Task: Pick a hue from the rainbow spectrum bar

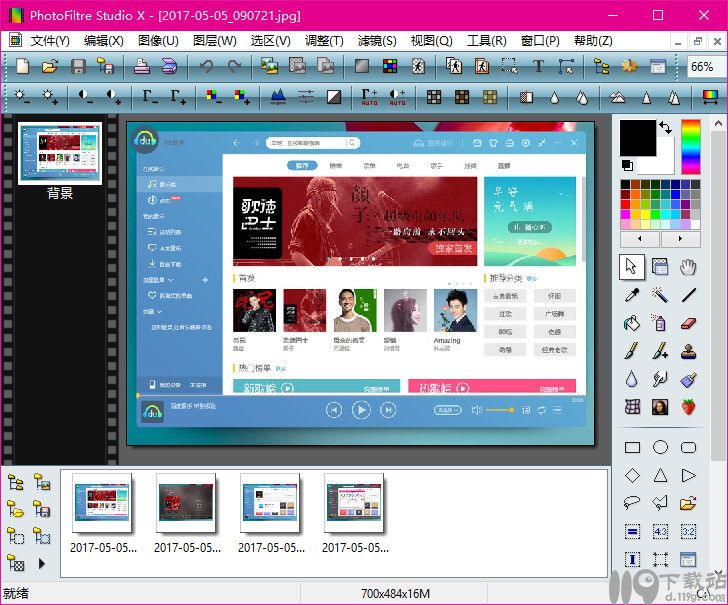Action: point(690,146)
